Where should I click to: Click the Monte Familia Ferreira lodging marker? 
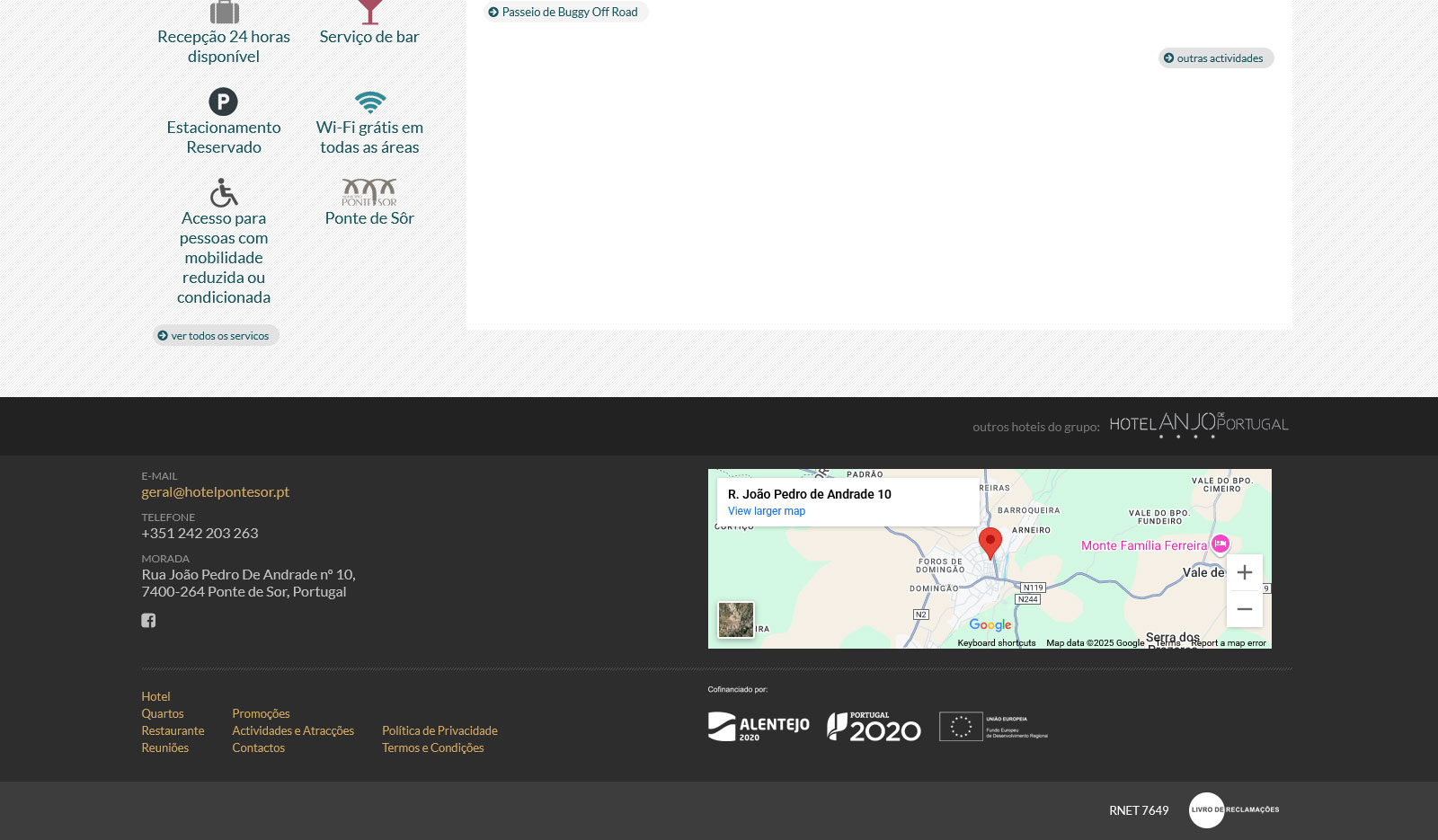1220,544
